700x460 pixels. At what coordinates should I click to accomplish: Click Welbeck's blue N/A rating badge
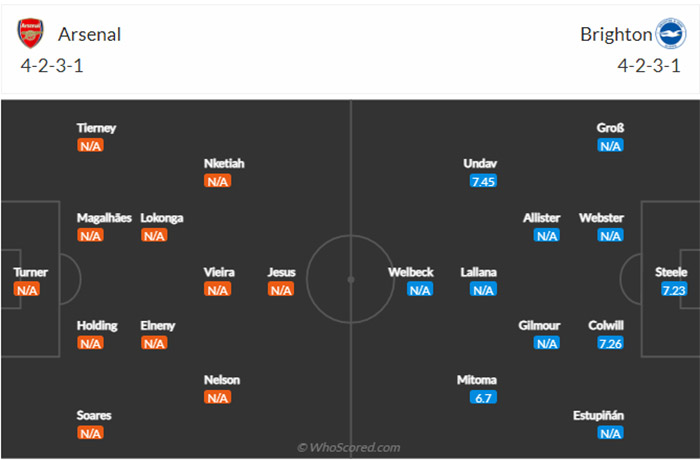pos(420,290)
